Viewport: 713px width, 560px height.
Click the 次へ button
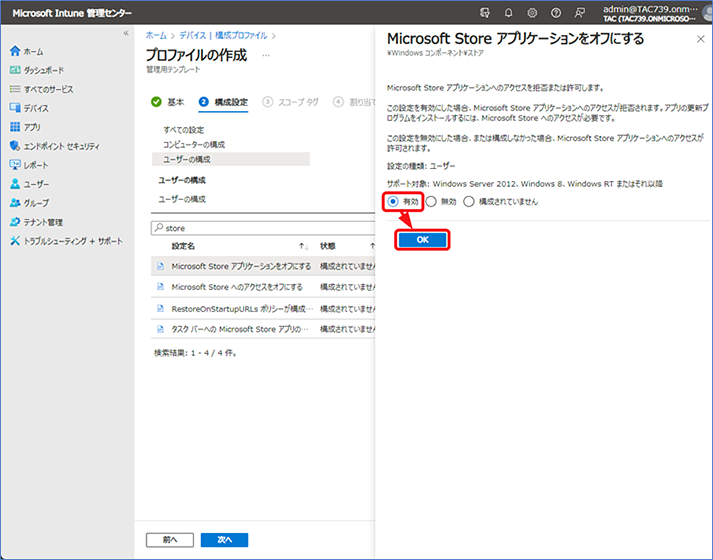pos(224,540)
